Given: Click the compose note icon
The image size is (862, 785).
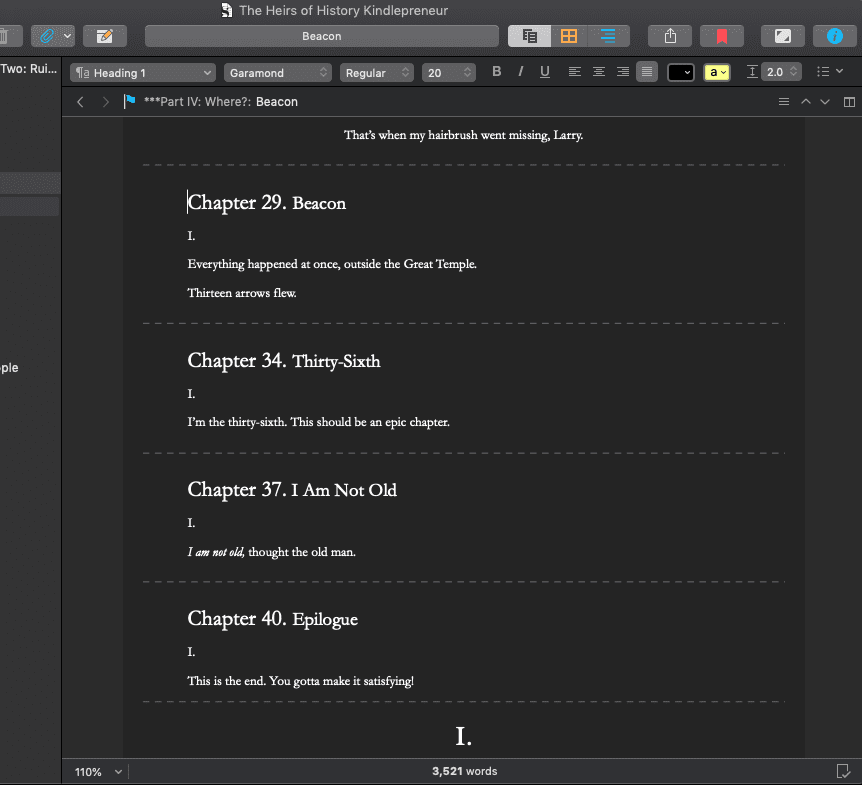Looking at the screenshot, I should pos(104,36).
